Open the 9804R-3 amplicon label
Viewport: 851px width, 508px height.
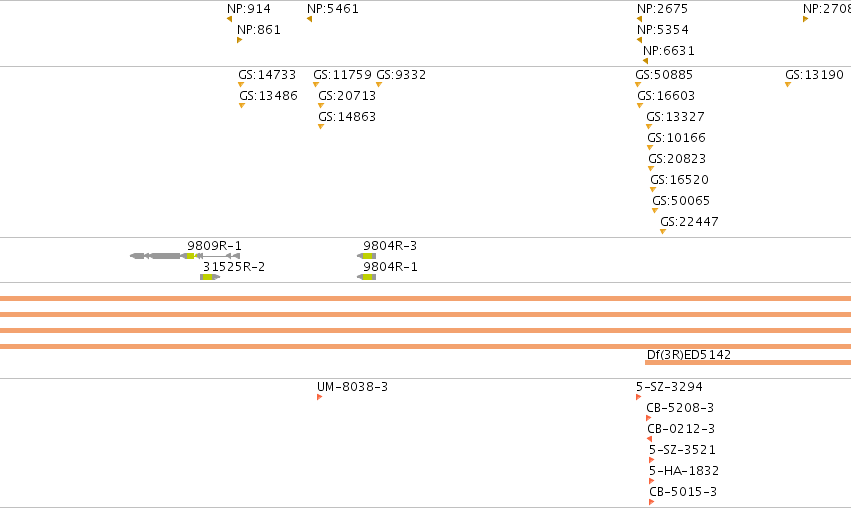[x=390, y=246]
